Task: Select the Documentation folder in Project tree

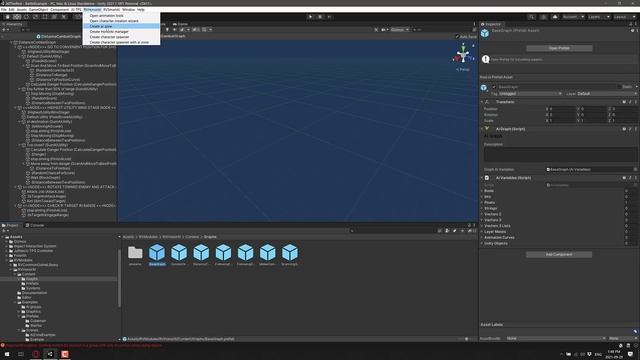Action: (x=32, y=293)
